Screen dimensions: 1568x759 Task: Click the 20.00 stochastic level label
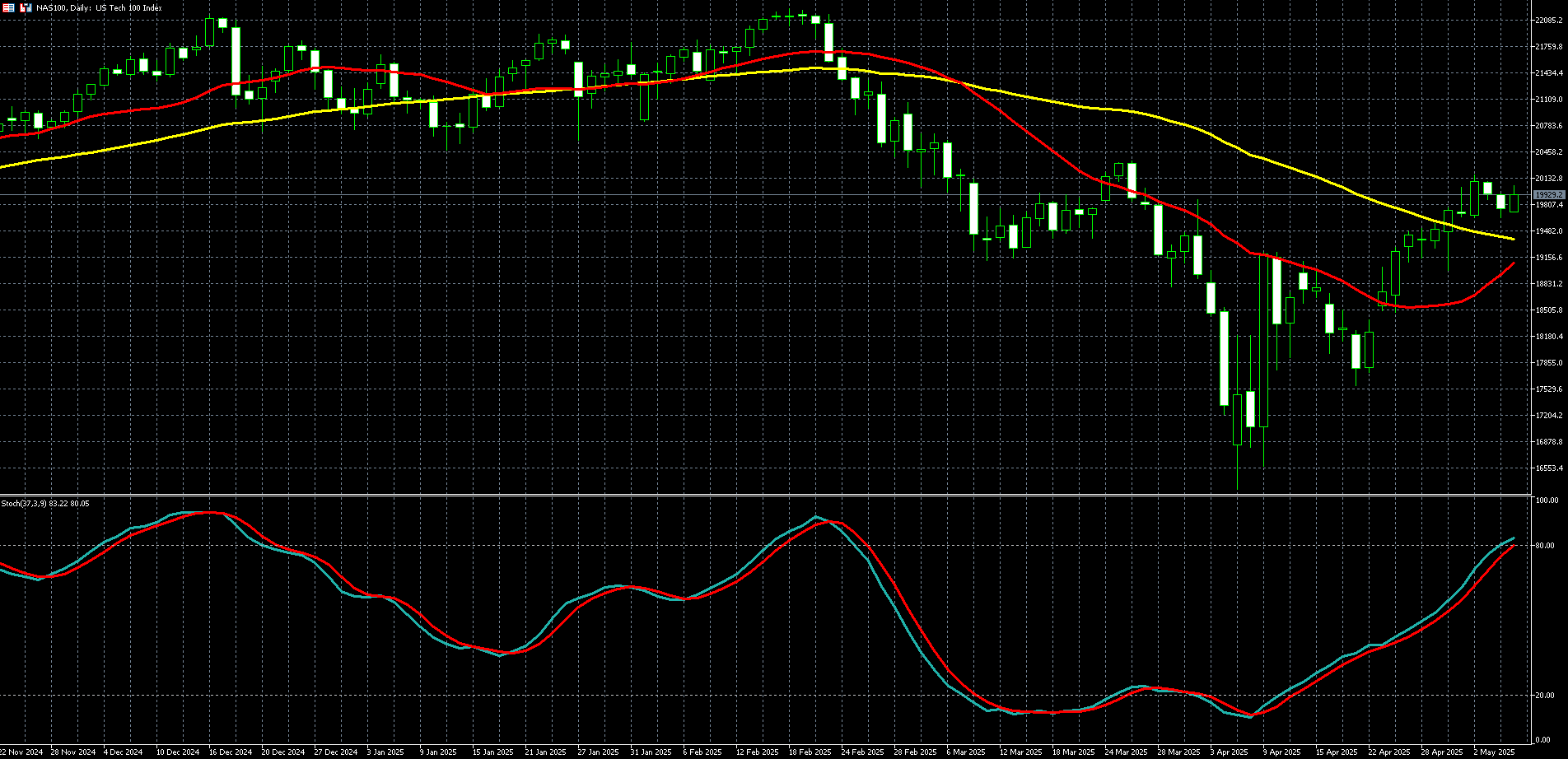[1545, 696]
